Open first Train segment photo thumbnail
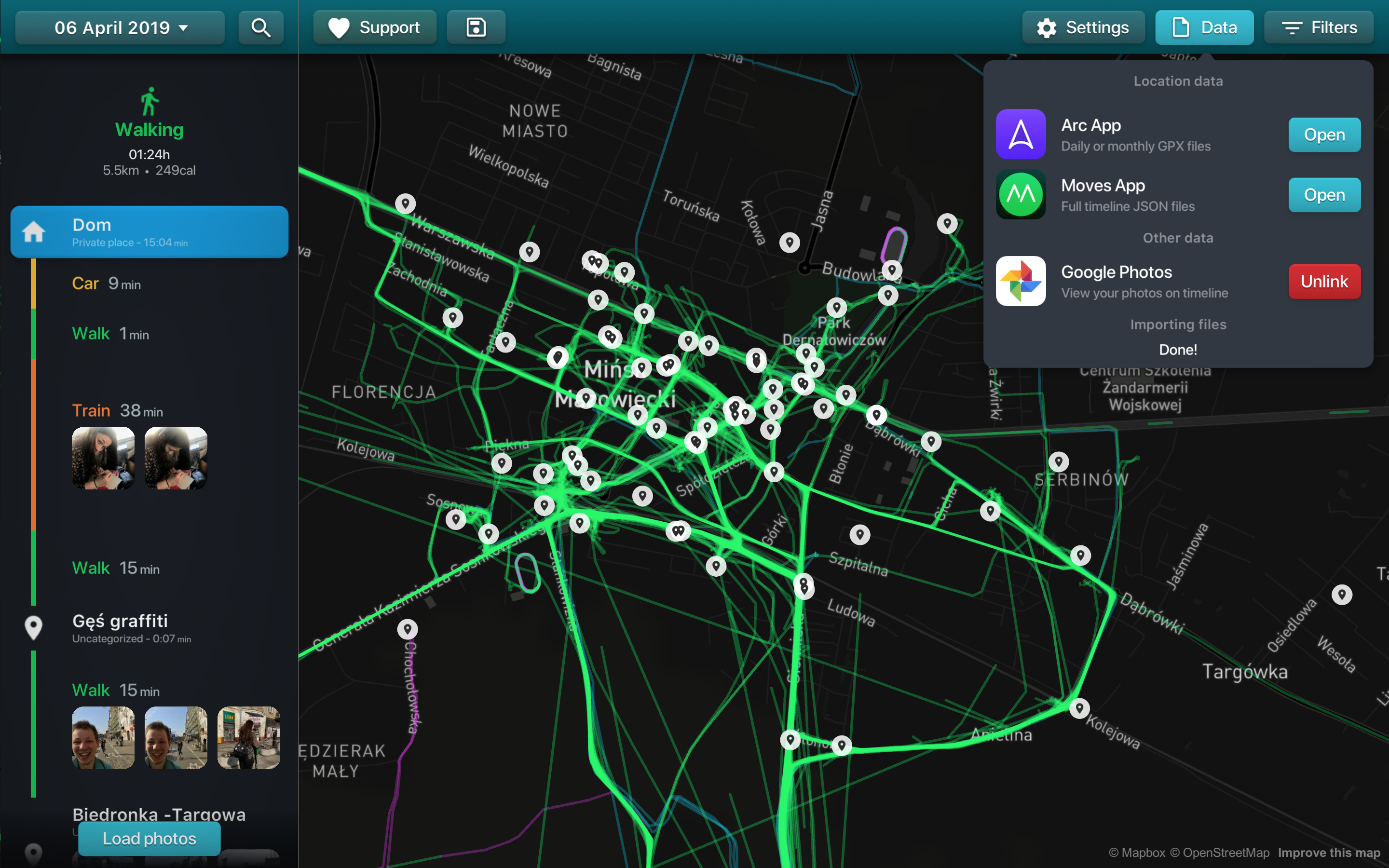1389x868 pixels. point(103,458)
